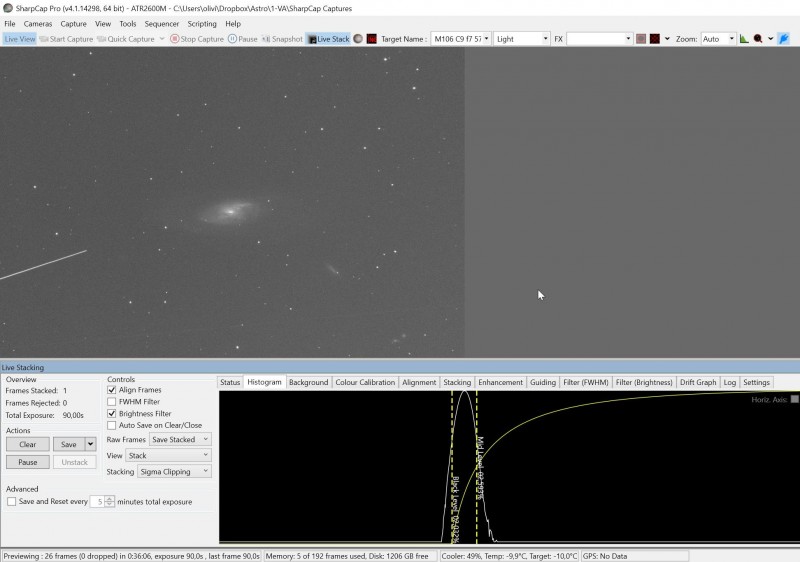
Task: Open the Help menu
Action: pos(233,23)
